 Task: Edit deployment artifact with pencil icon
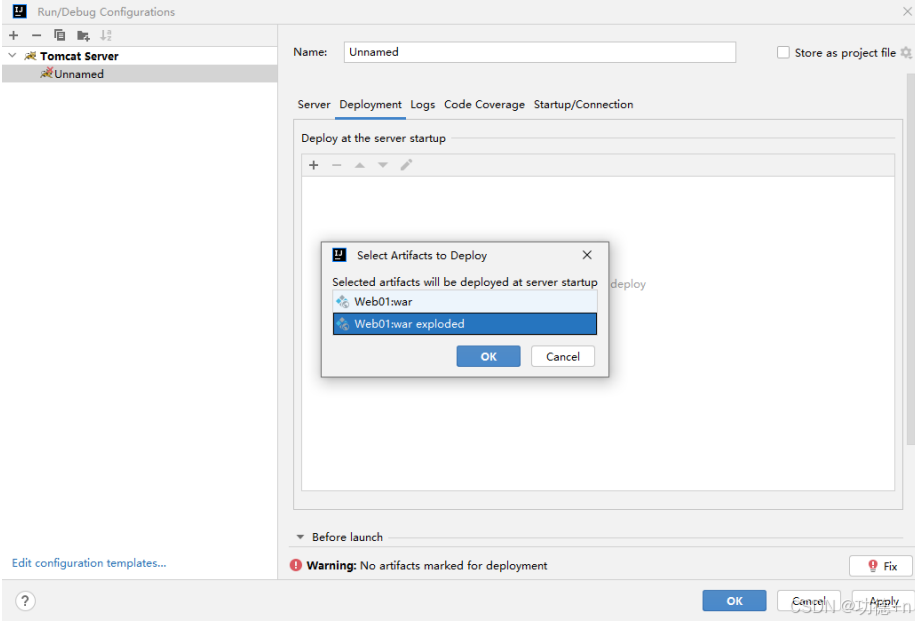click(x=406, y=165)
